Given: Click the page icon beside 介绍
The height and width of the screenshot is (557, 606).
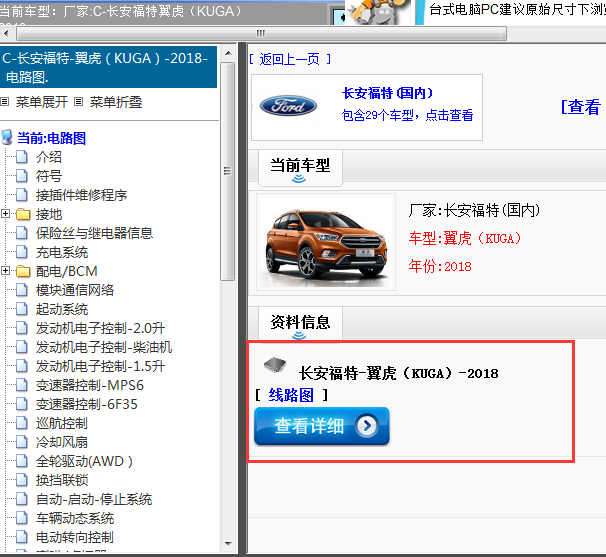Looking at the screenshot, I should click(22, 157).
